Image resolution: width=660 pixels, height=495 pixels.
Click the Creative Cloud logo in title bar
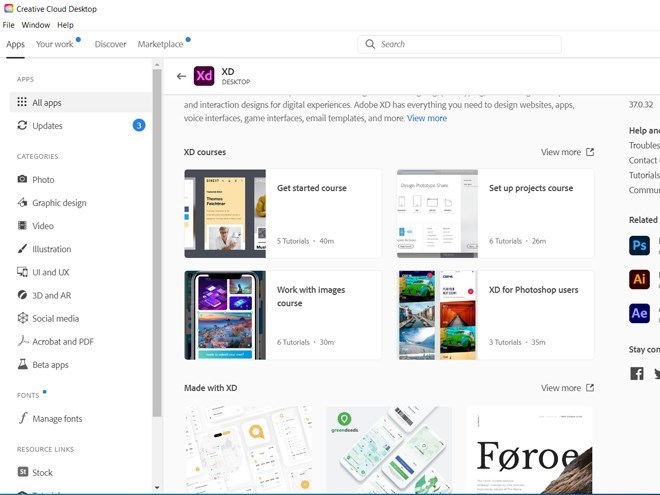coord(8,8)
